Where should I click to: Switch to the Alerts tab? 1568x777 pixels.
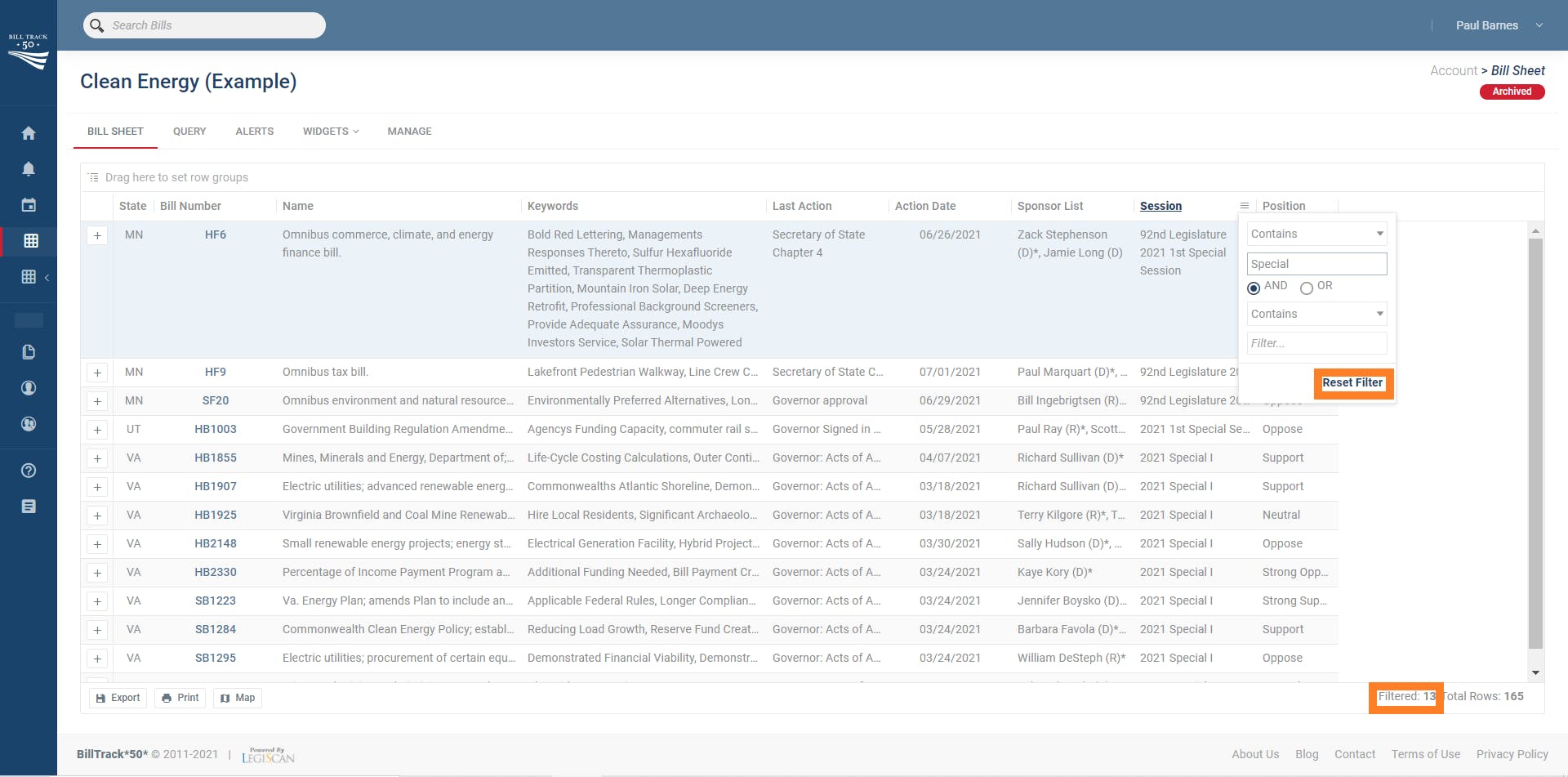255,132
